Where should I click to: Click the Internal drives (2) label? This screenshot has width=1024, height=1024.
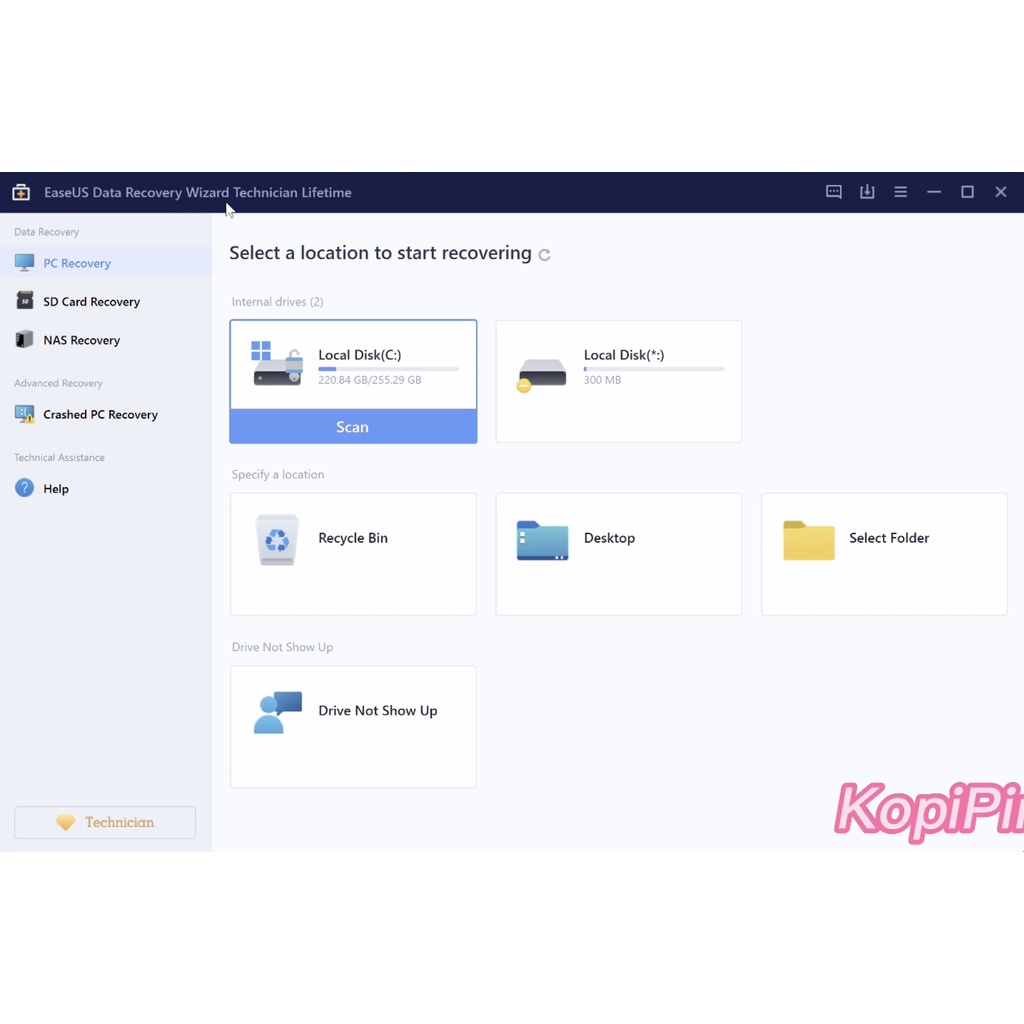278,302
